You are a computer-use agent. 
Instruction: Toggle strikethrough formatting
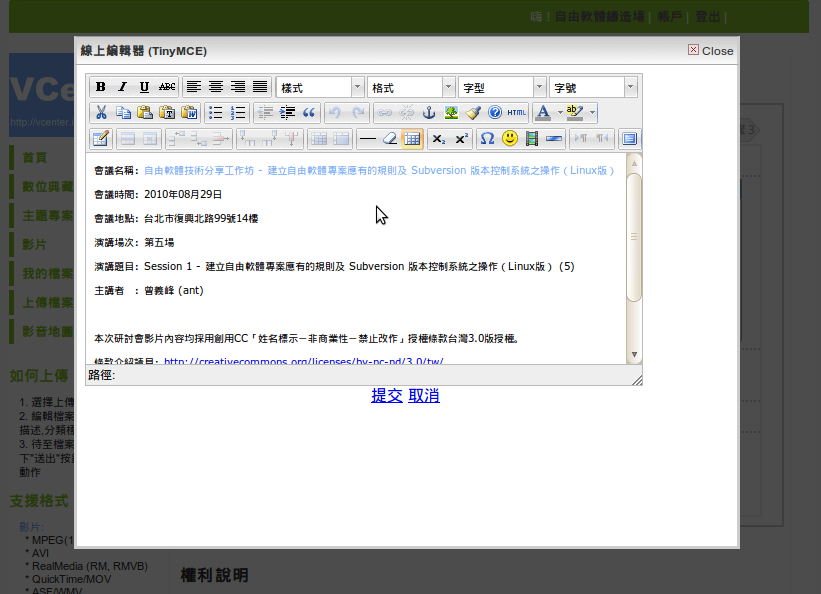[167, 87]
